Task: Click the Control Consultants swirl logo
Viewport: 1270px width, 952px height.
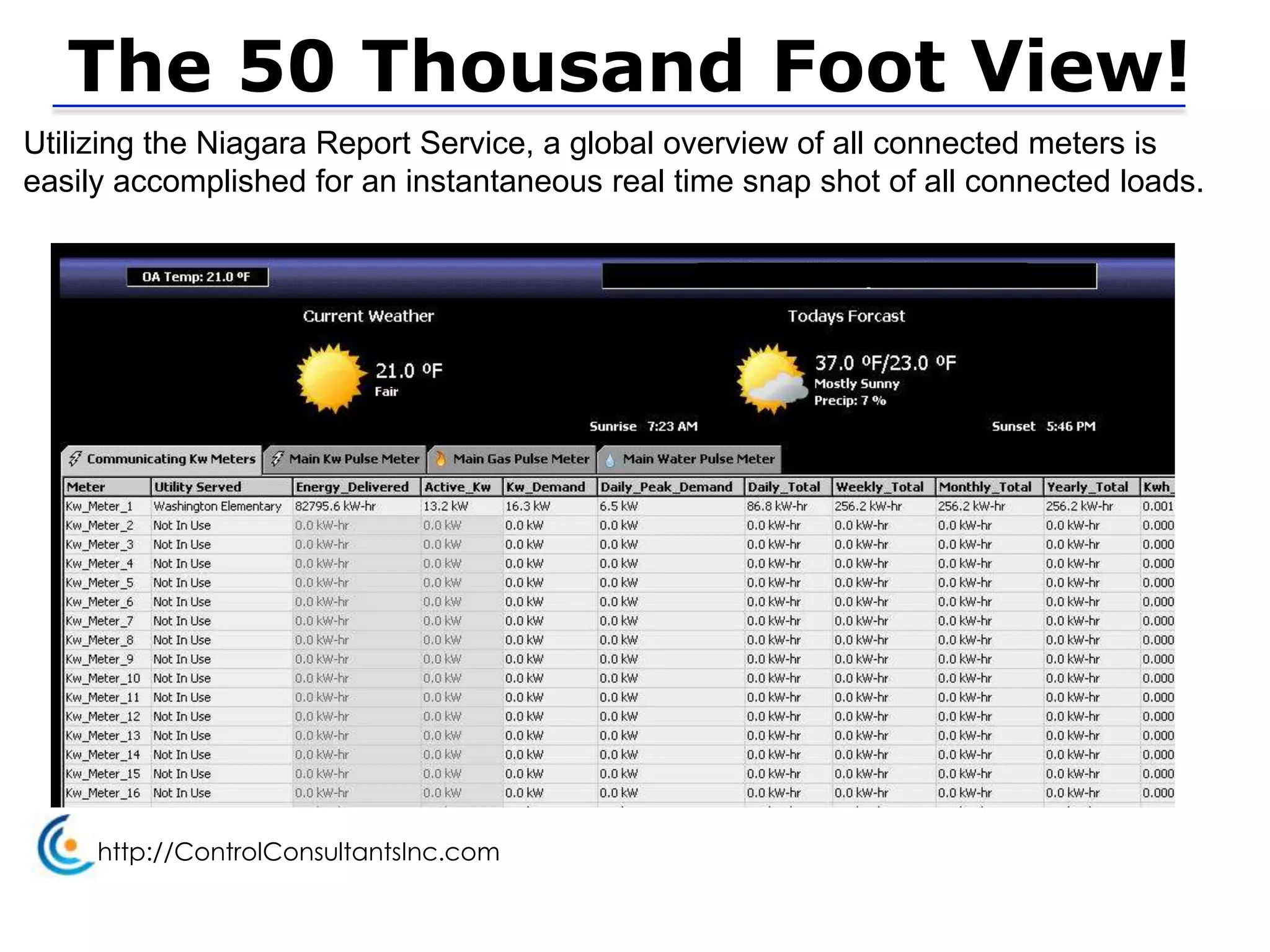Action: (x=62, y=845)
